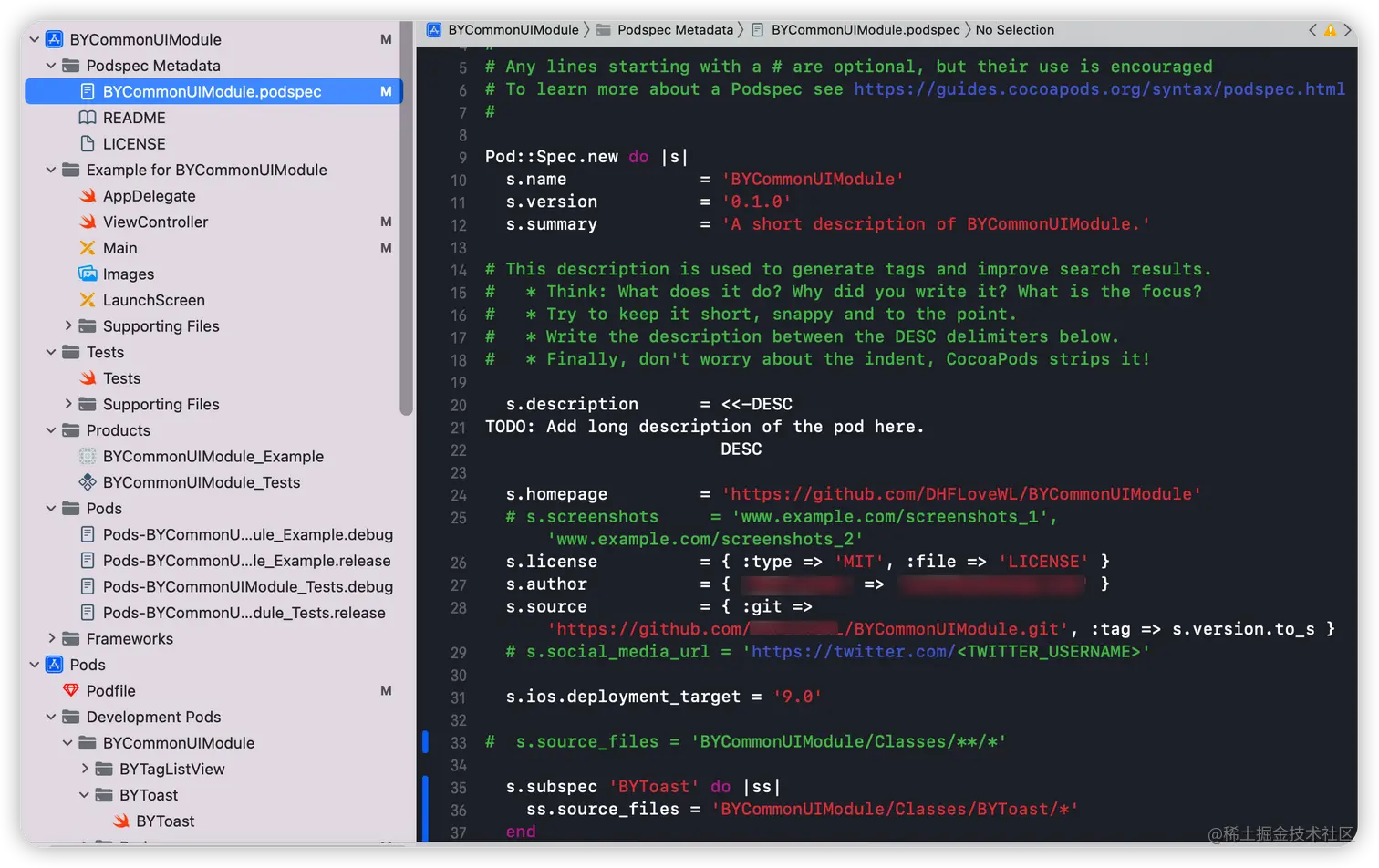Click the README book icon

[88, 118]
